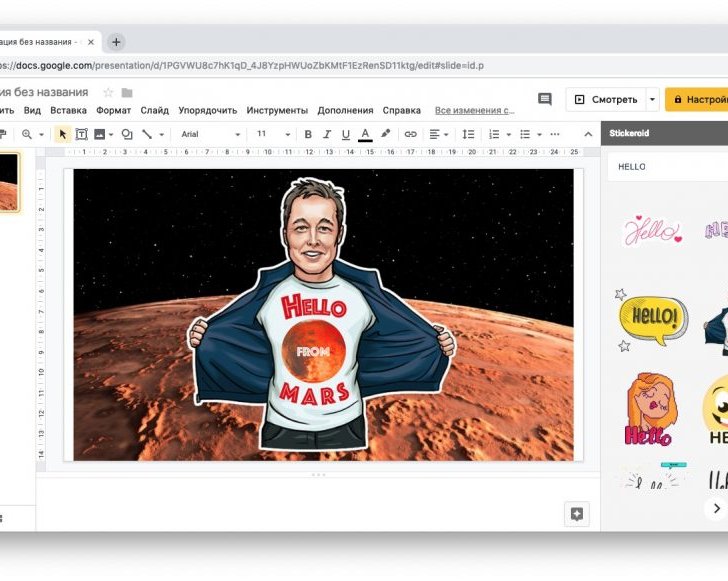Insert an image from toolbar
Screen dimensions: 728x581
tap(99, 134)
